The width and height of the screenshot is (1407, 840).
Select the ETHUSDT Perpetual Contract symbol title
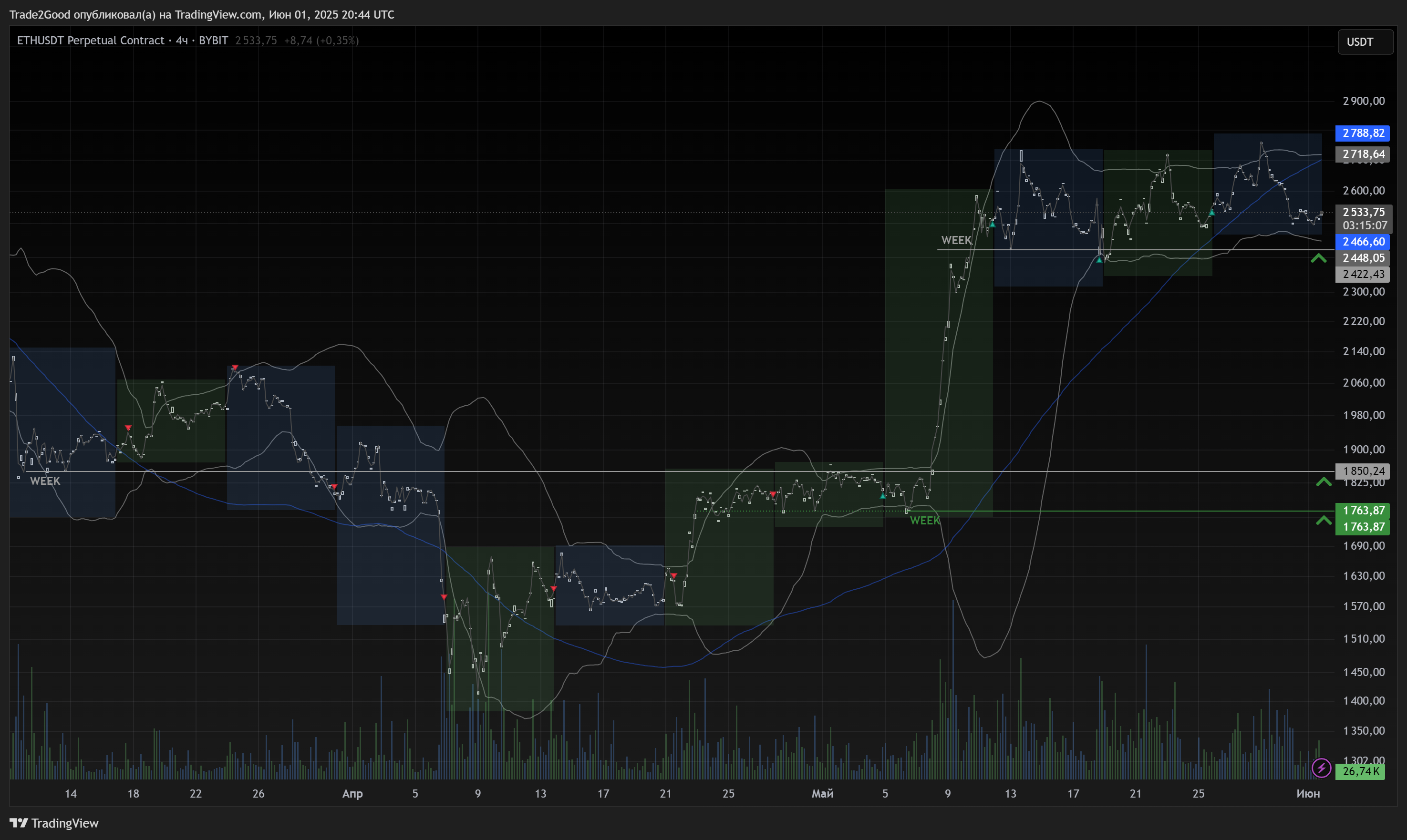pos(91,41)
